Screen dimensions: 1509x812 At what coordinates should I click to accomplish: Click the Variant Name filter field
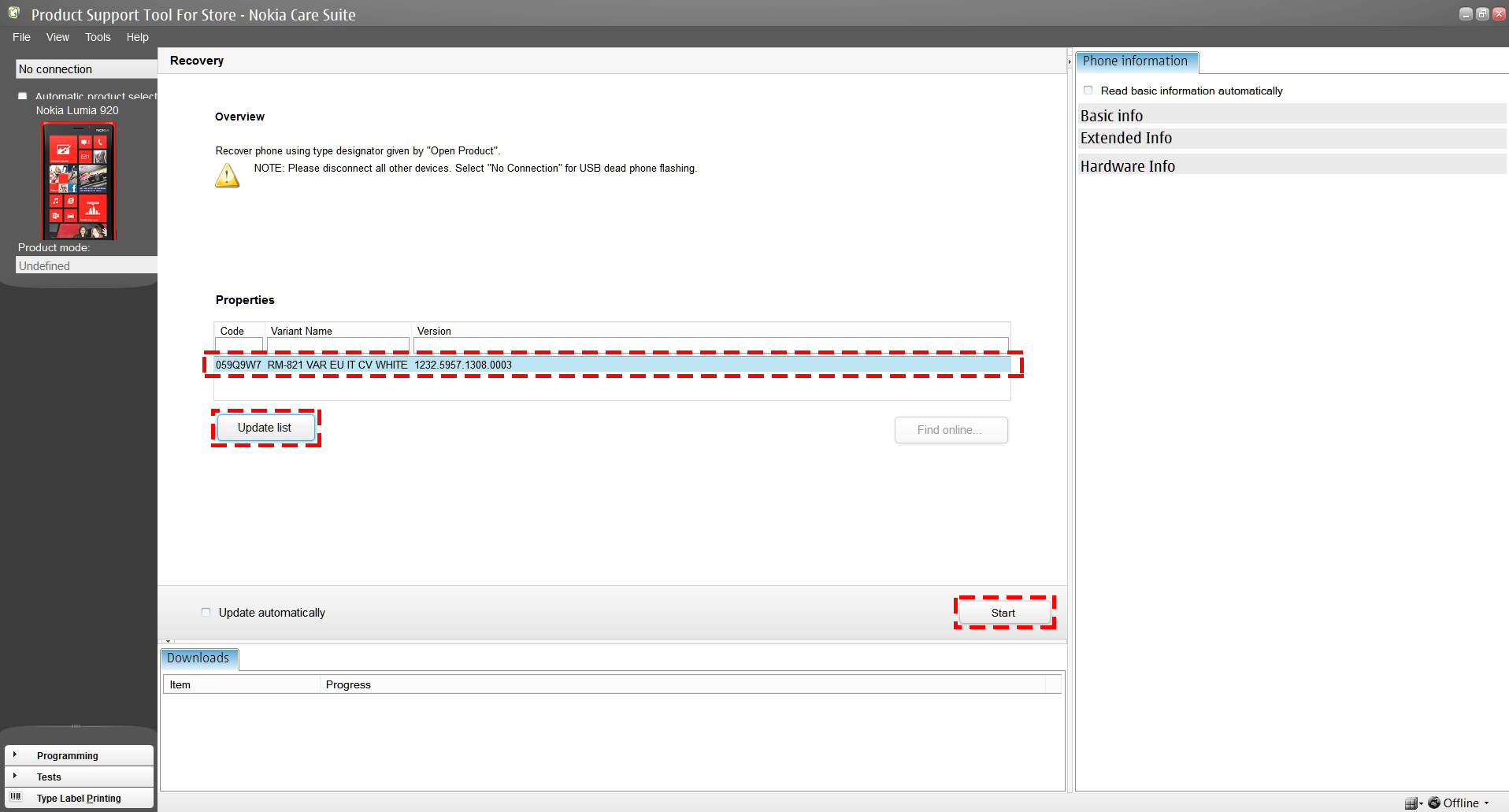pos(338,345)
